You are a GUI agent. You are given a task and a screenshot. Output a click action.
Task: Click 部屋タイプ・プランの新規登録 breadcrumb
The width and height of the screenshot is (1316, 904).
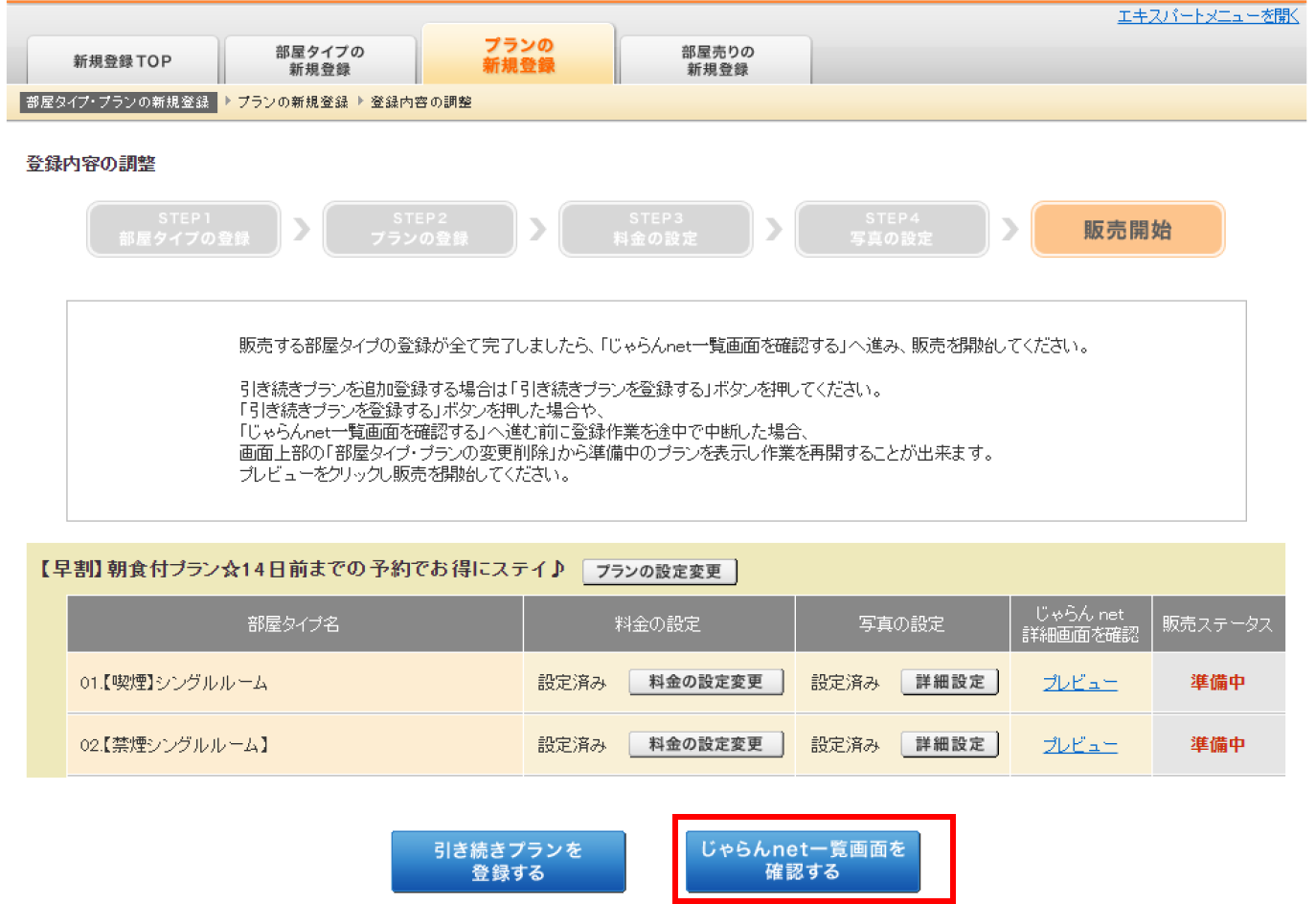tap(118, 102)
